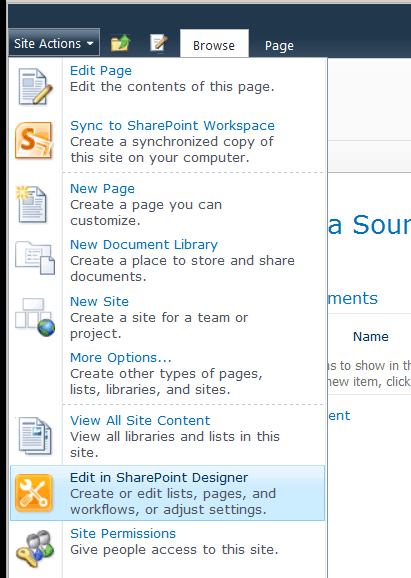Image resolution: width=411 pixels, height=578 pixels.
Task: Click 'Give people access to this site.' description
Action: pyautogui.click(x=174, y=550)
